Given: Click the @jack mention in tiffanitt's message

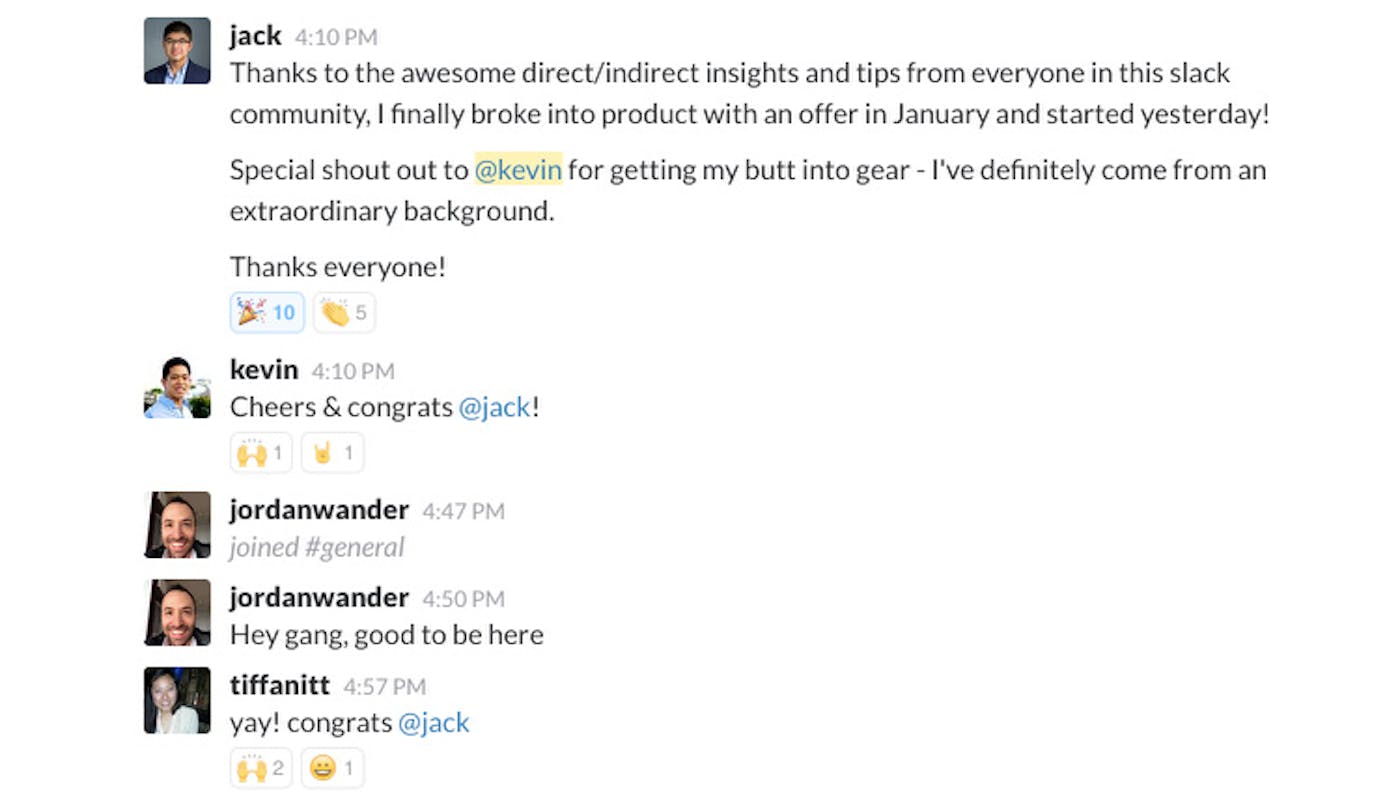Looking at the screenshot, I should click(x=434, y=721).
